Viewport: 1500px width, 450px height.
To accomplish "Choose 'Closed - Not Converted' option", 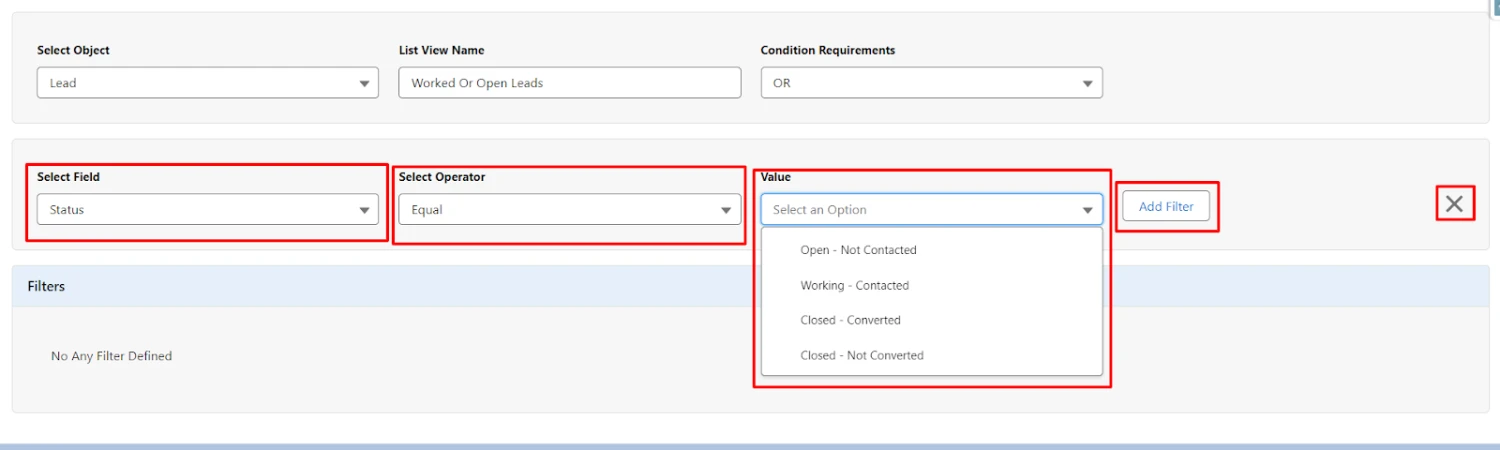I will pyautogui.click(x=861, y=355).
